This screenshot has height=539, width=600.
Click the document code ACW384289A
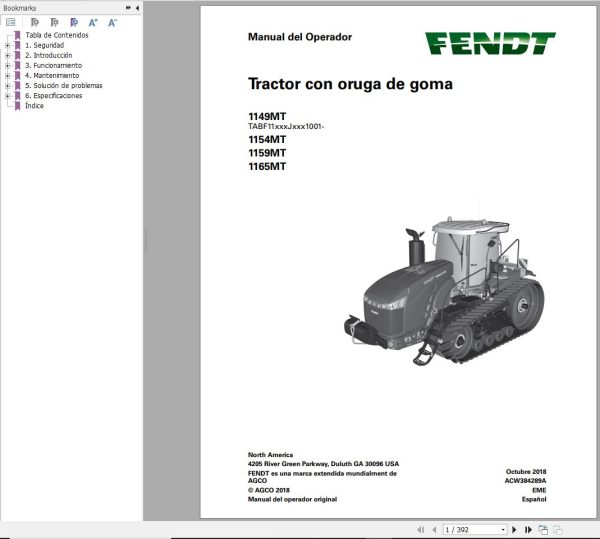coord(525,481)
